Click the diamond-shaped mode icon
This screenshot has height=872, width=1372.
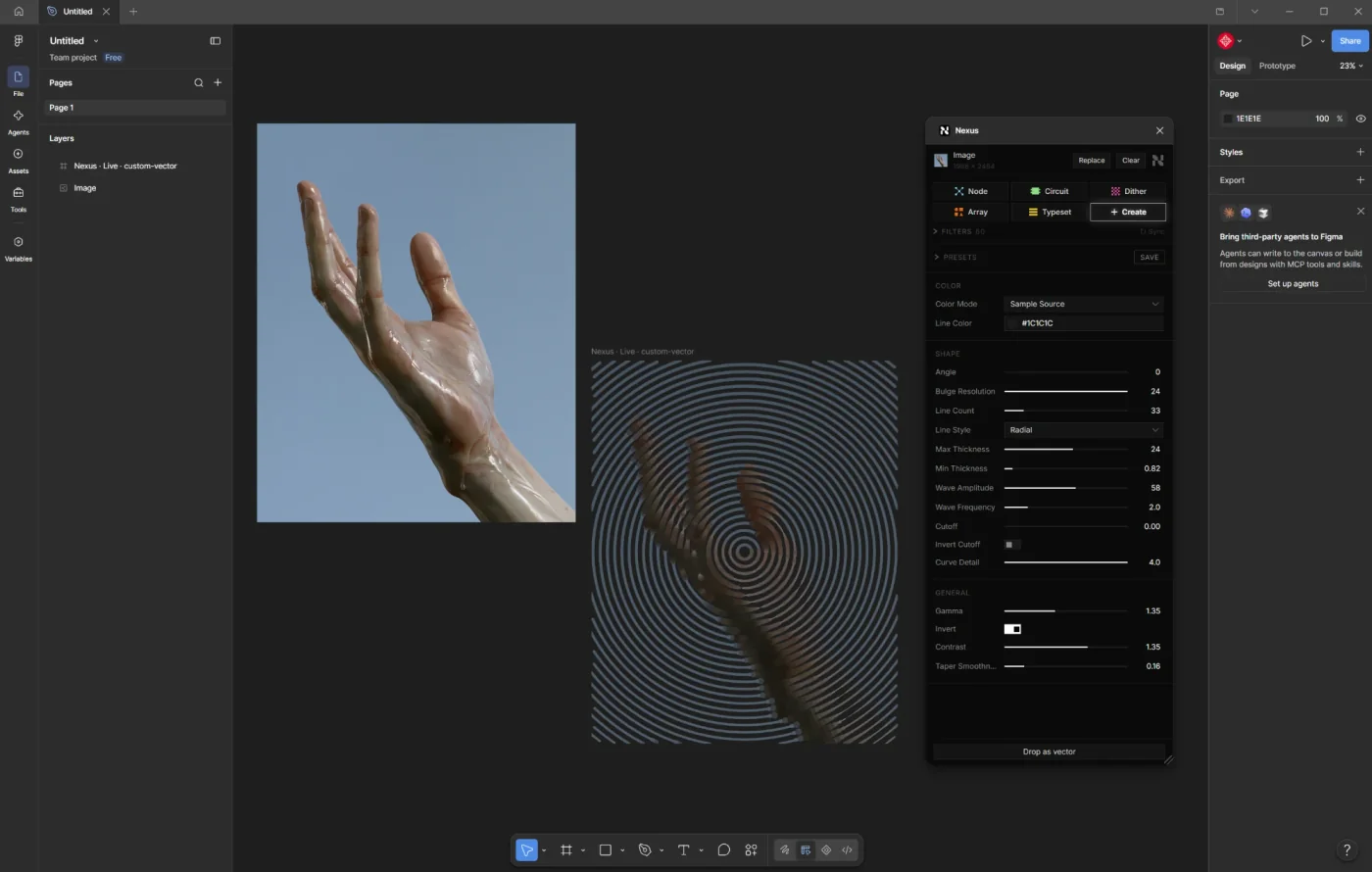826,849
